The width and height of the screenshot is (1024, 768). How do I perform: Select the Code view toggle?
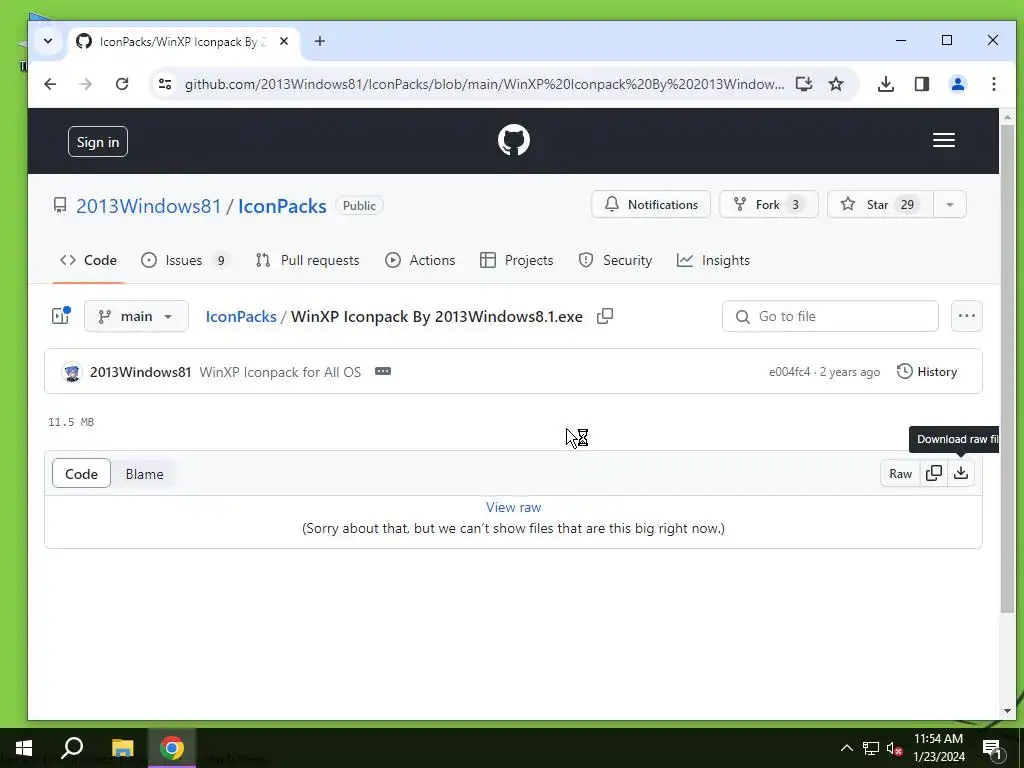pos(81,473)
